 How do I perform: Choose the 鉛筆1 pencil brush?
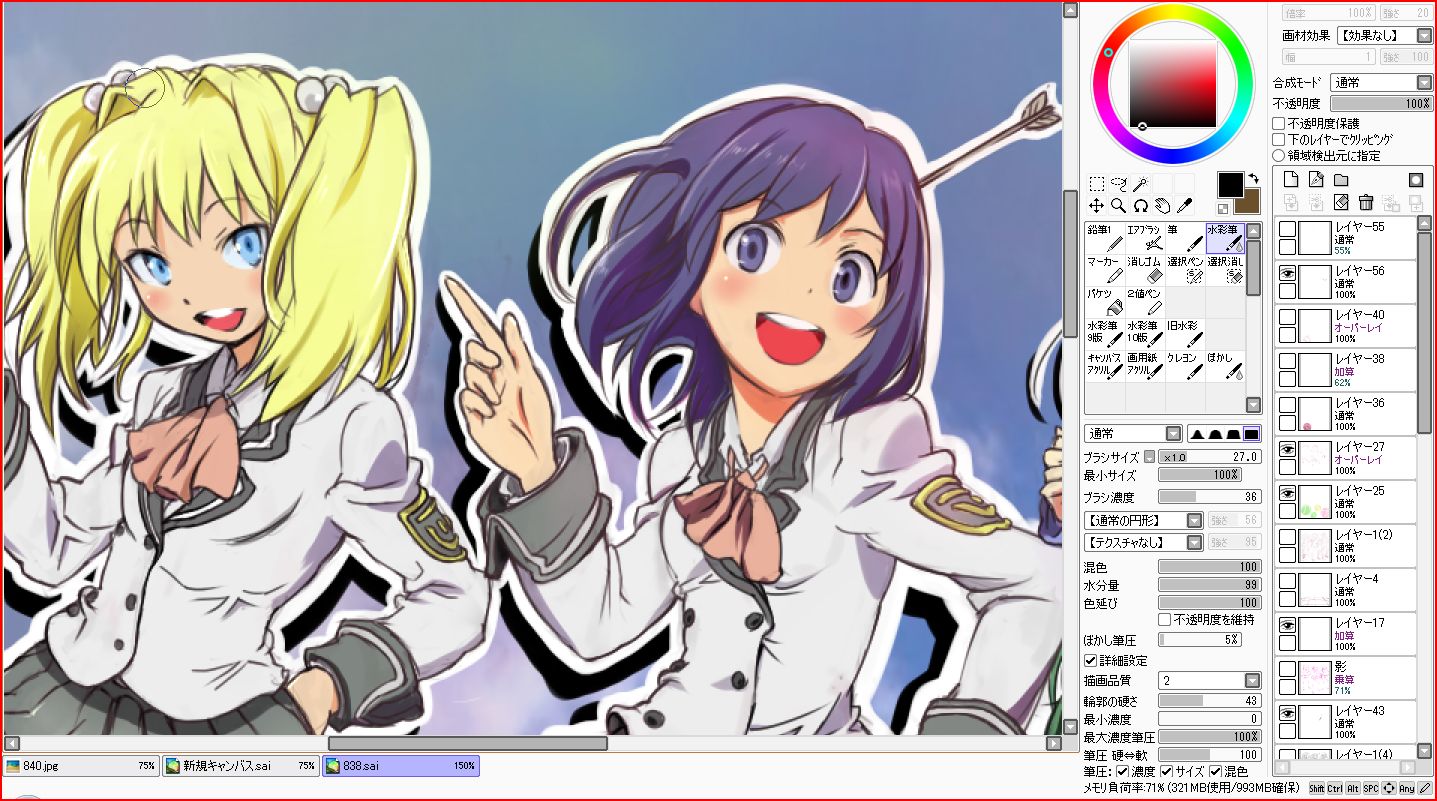(1105, 238)
